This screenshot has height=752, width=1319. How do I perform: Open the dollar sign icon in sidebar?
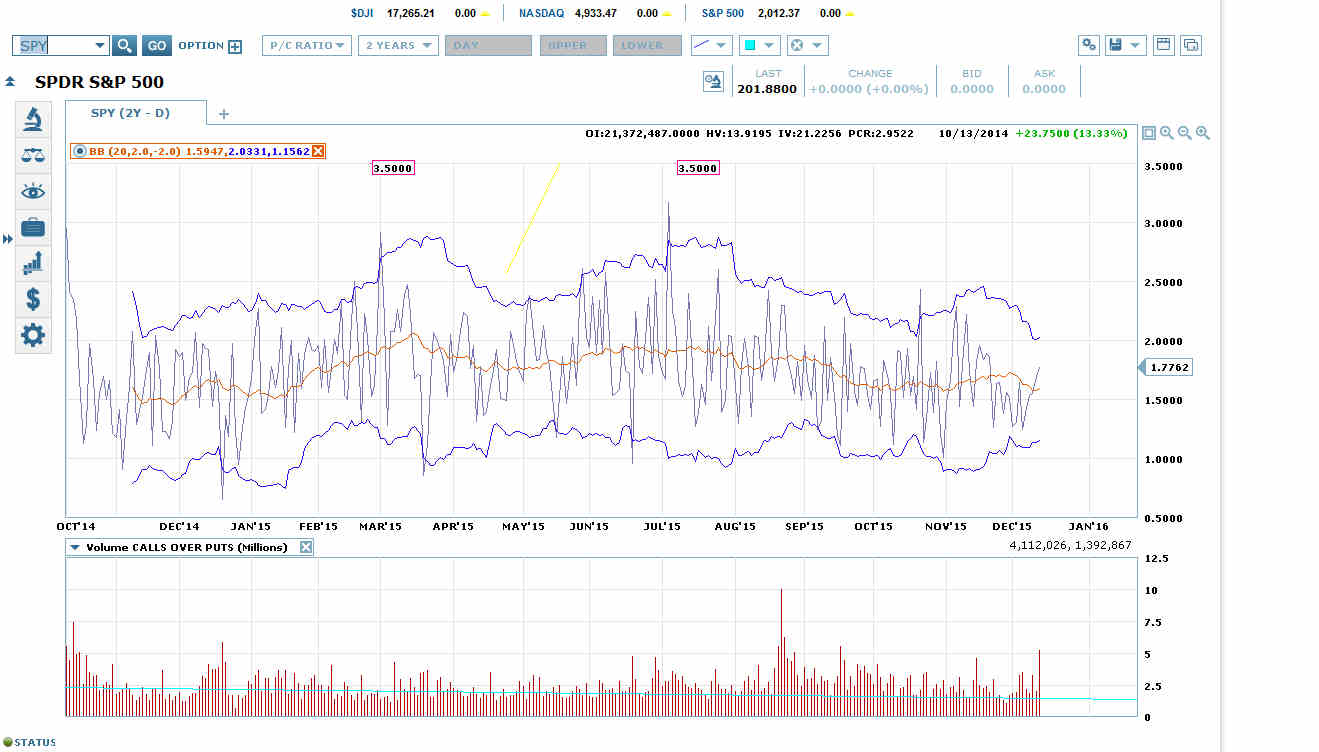pos(33,299)
